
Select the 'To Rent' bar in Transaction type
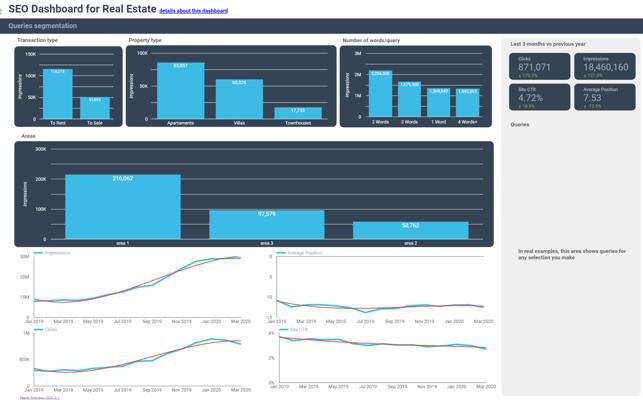click(57, 95)
